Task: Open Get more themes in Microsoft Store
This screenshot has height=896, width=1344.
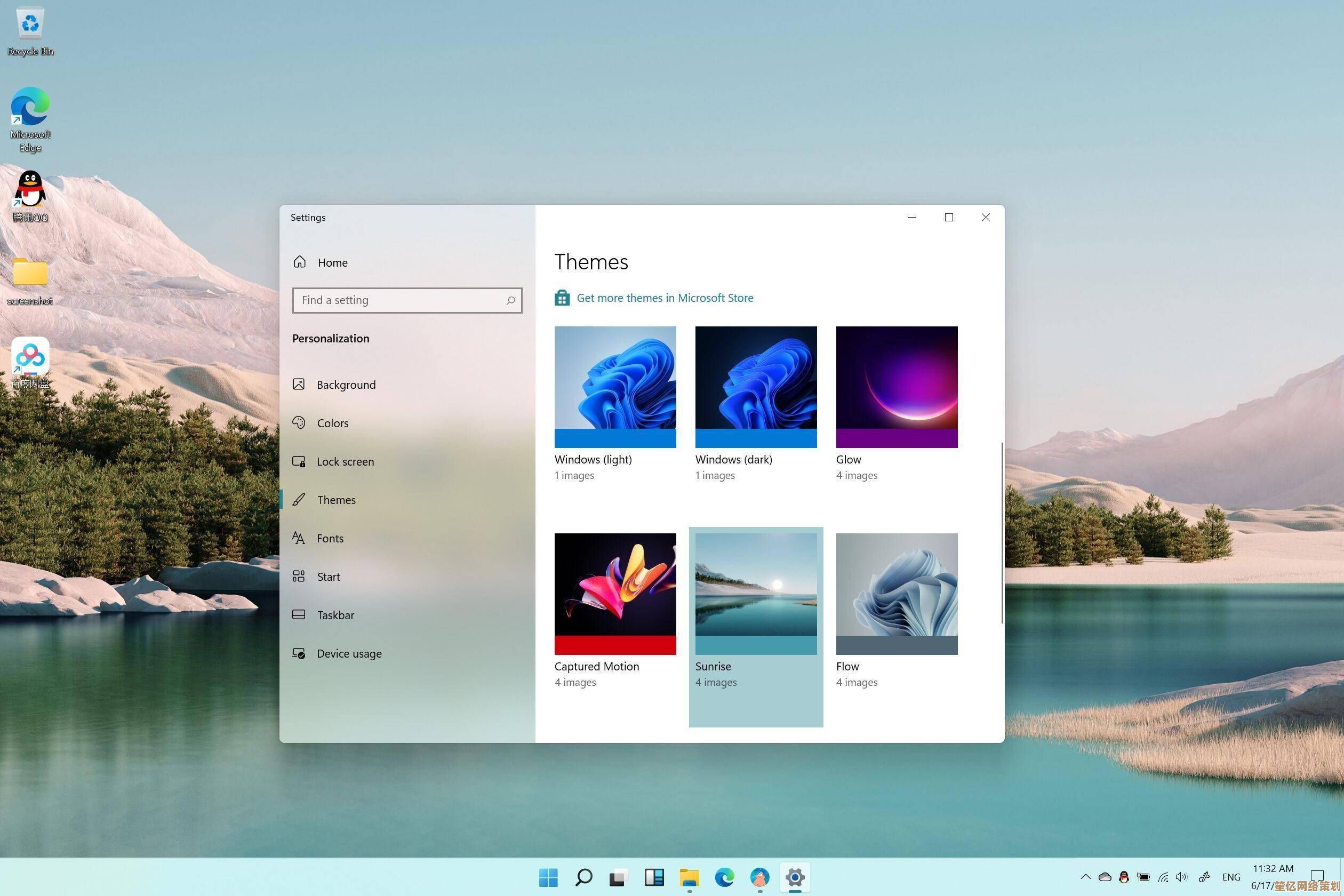Action: (x=665, y=298)
